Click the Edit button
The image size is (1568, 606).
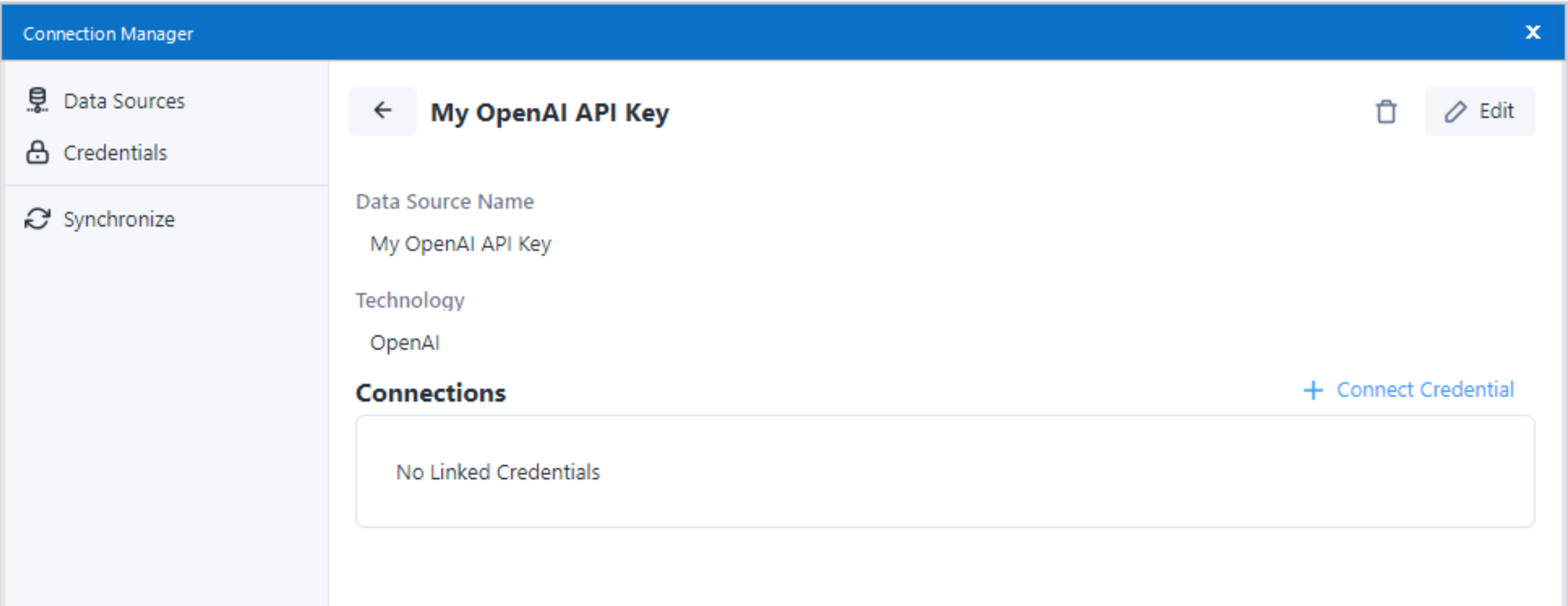click(1480, 111)
